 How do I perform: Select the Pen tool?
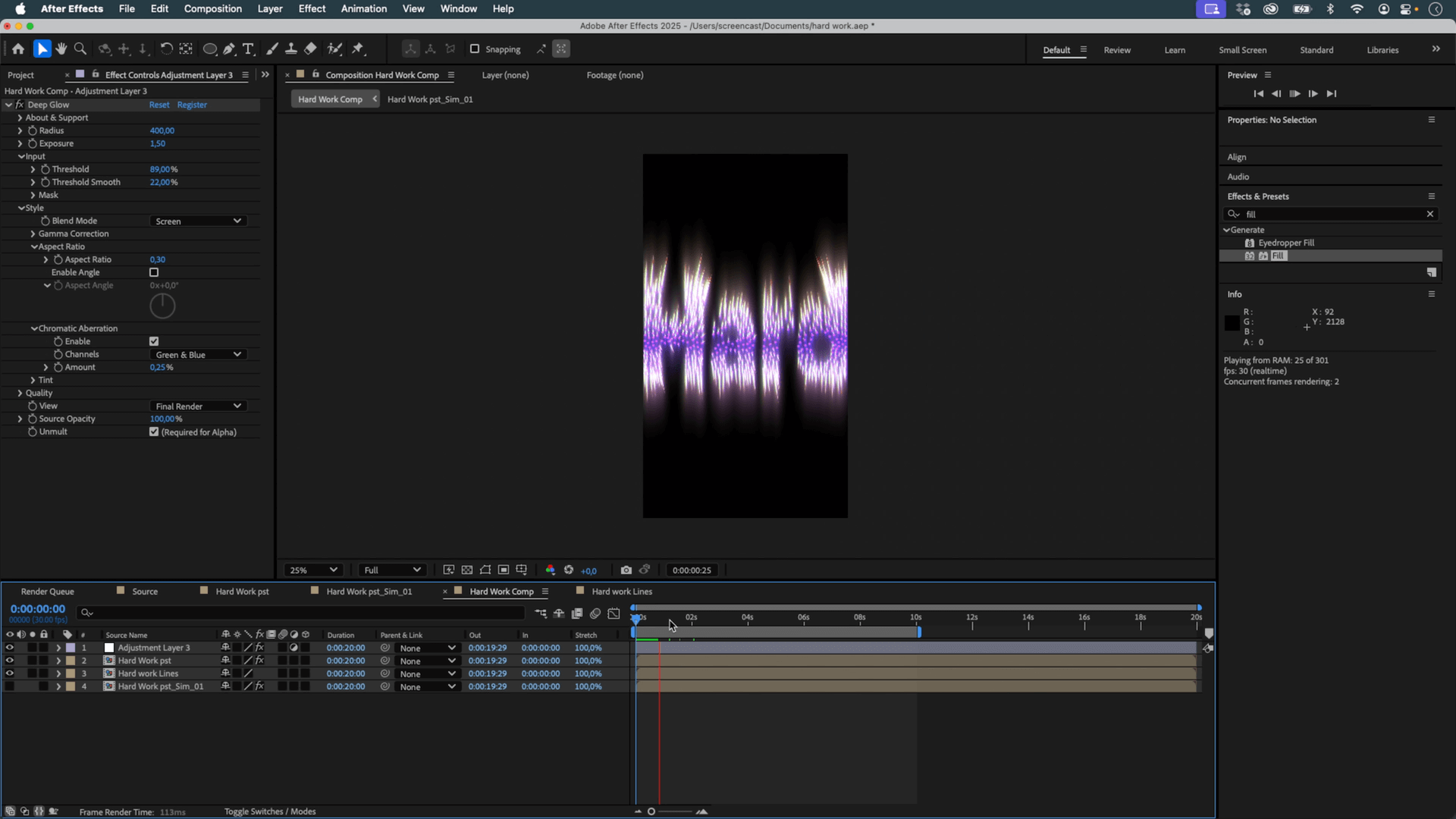tap(229, 49)
